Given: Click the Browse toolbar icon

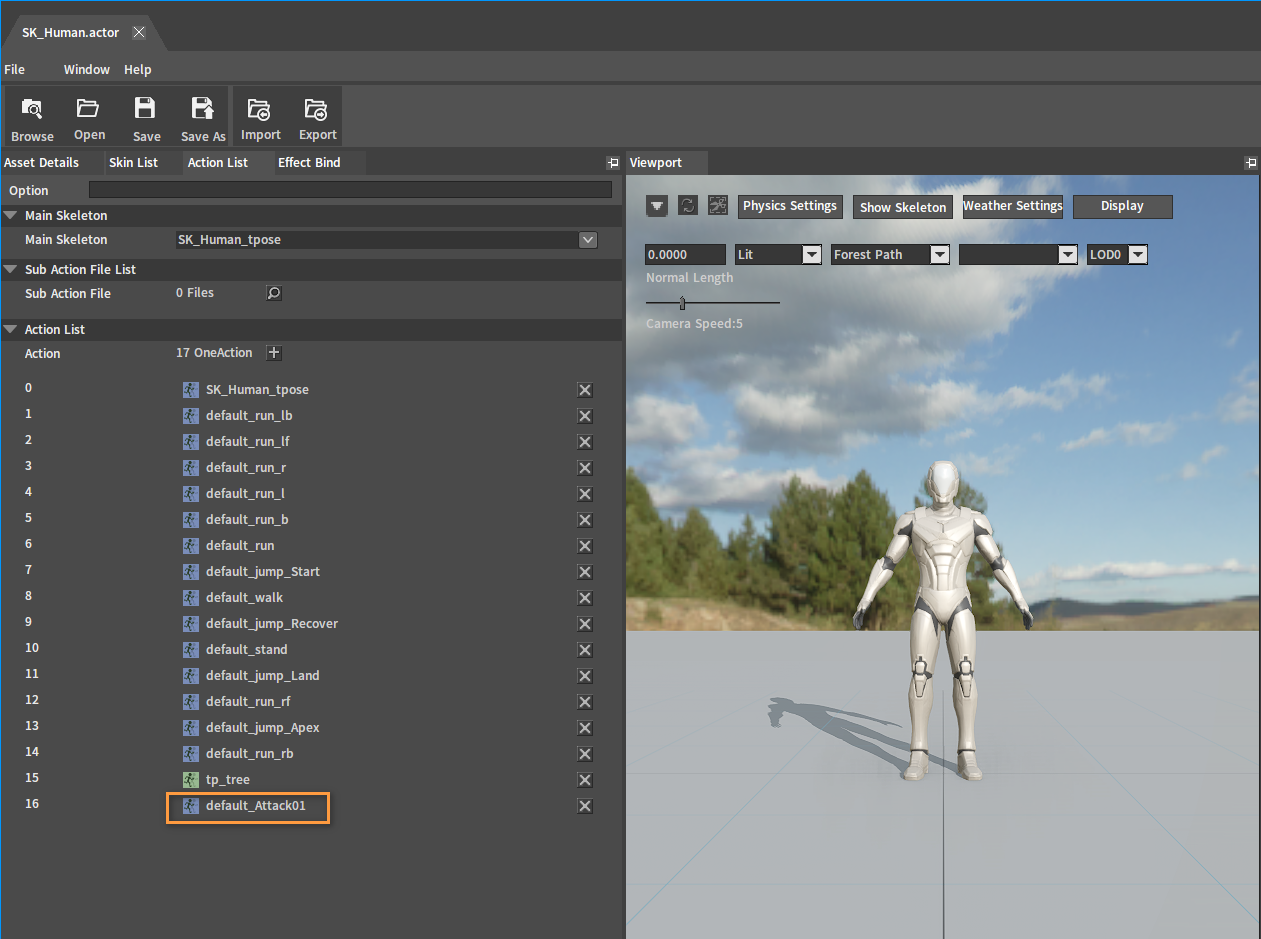Looking at the screenshot, I should click(x=32, y=117).
